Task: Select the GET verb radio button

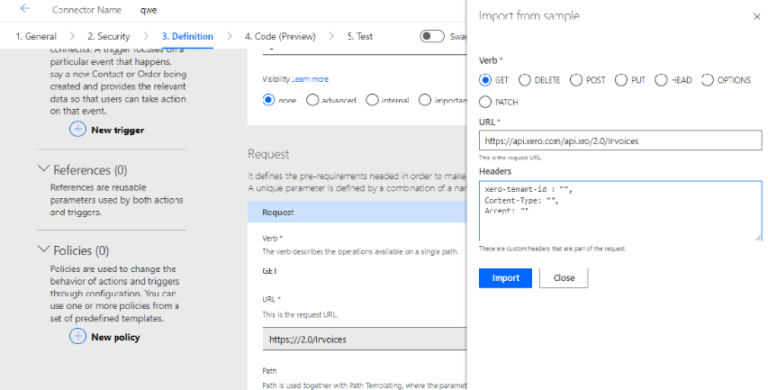Action: coord(485,80)
